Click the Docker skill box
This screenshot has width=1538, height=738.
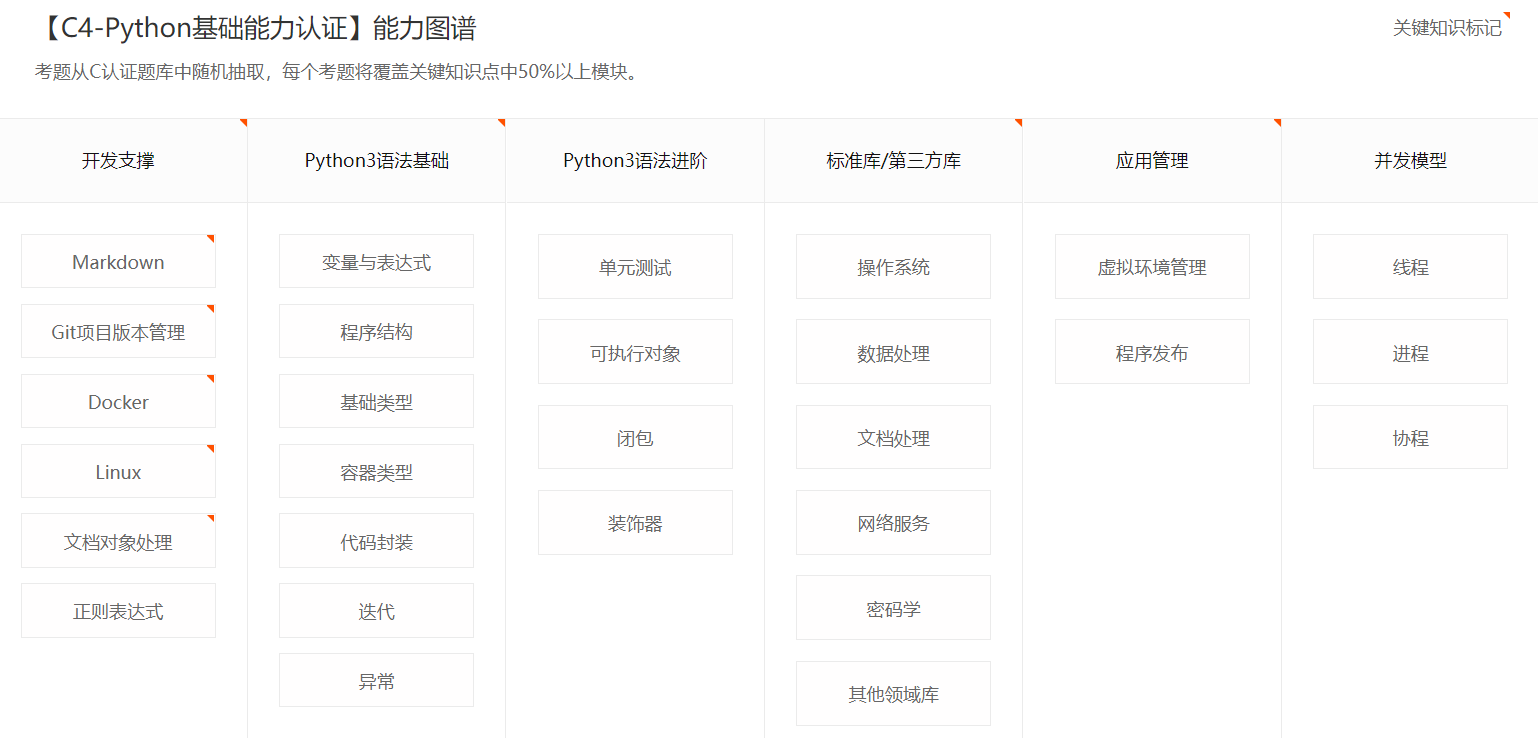(118, 402)
